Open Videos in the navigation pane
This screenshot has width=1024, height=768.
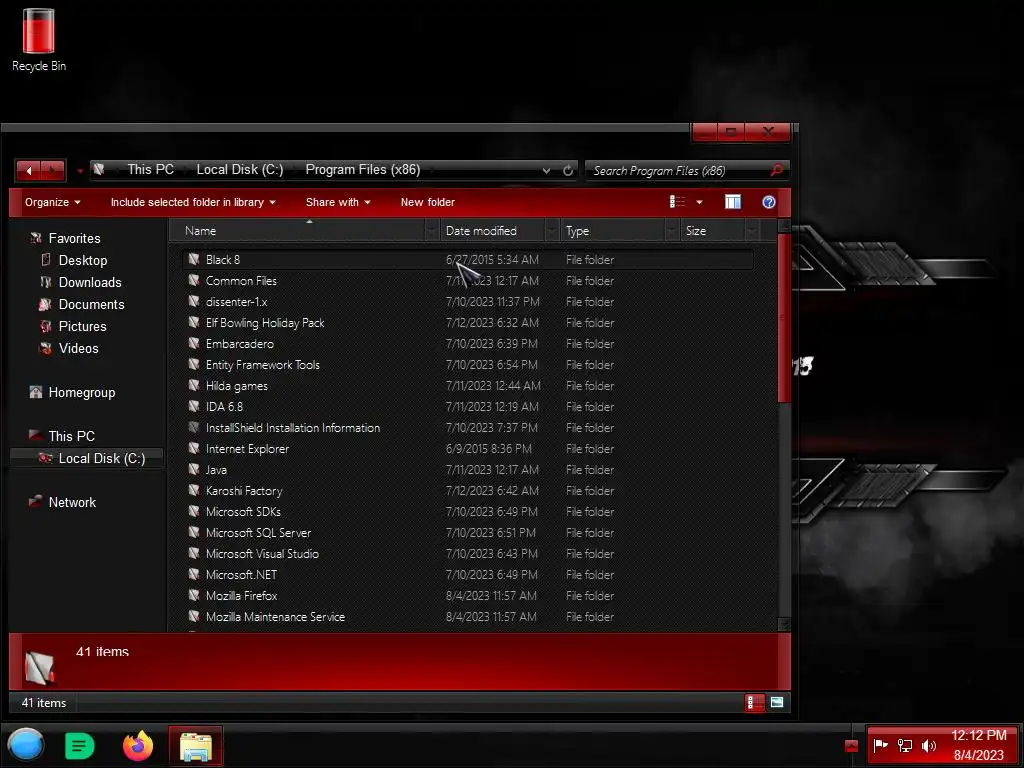click(x=78, y=349)
